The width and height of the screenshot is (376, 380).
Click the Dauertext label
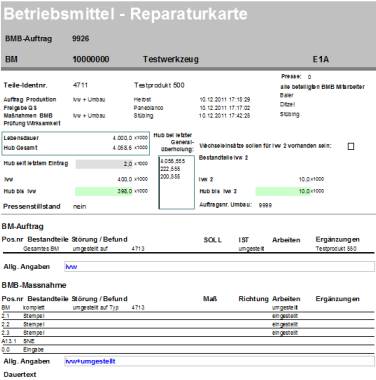20,375
